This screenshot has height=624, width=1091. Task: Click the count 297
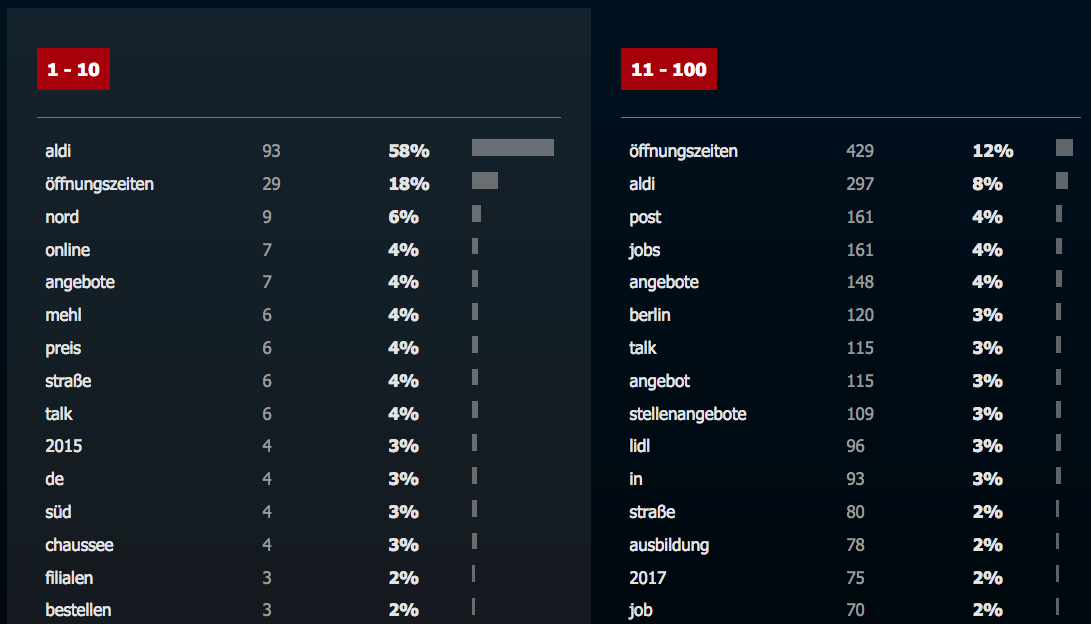860,184
